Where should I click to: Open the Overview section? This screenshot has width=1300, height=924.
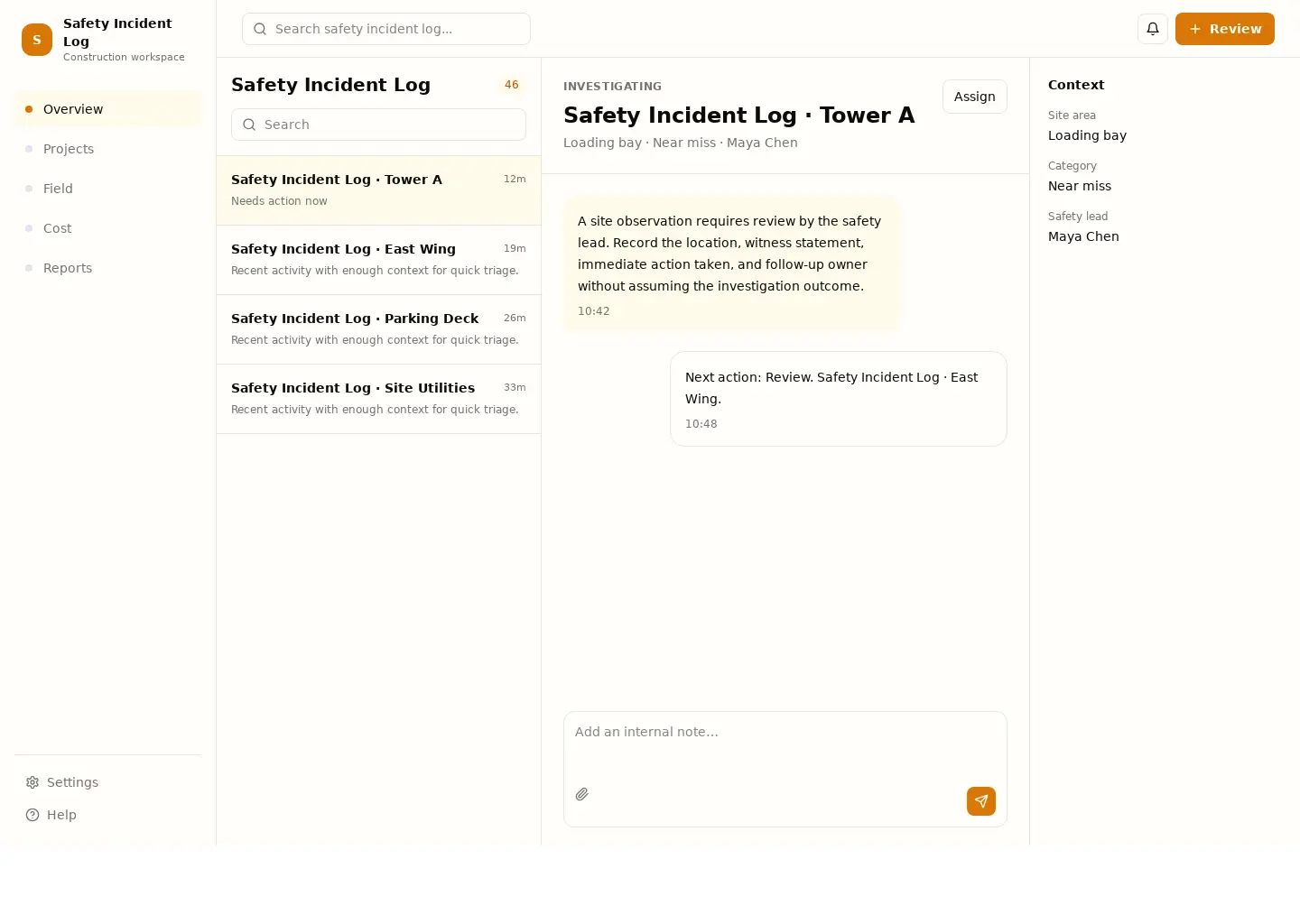108,109
